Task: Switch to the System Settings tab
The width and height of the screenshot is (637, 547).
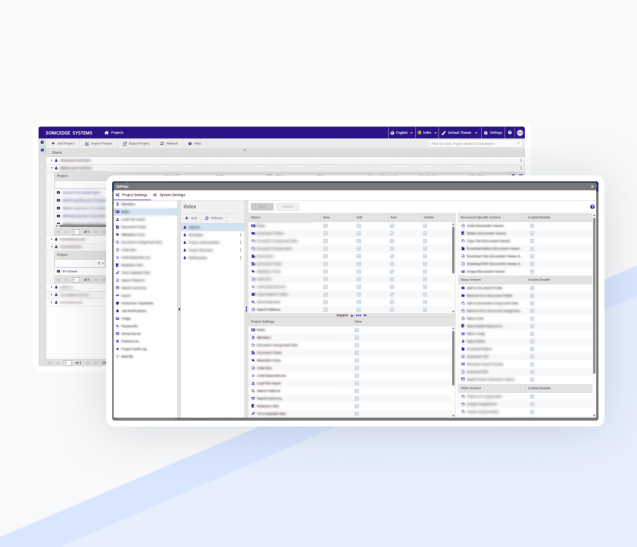Action: [x=169, y=195]
